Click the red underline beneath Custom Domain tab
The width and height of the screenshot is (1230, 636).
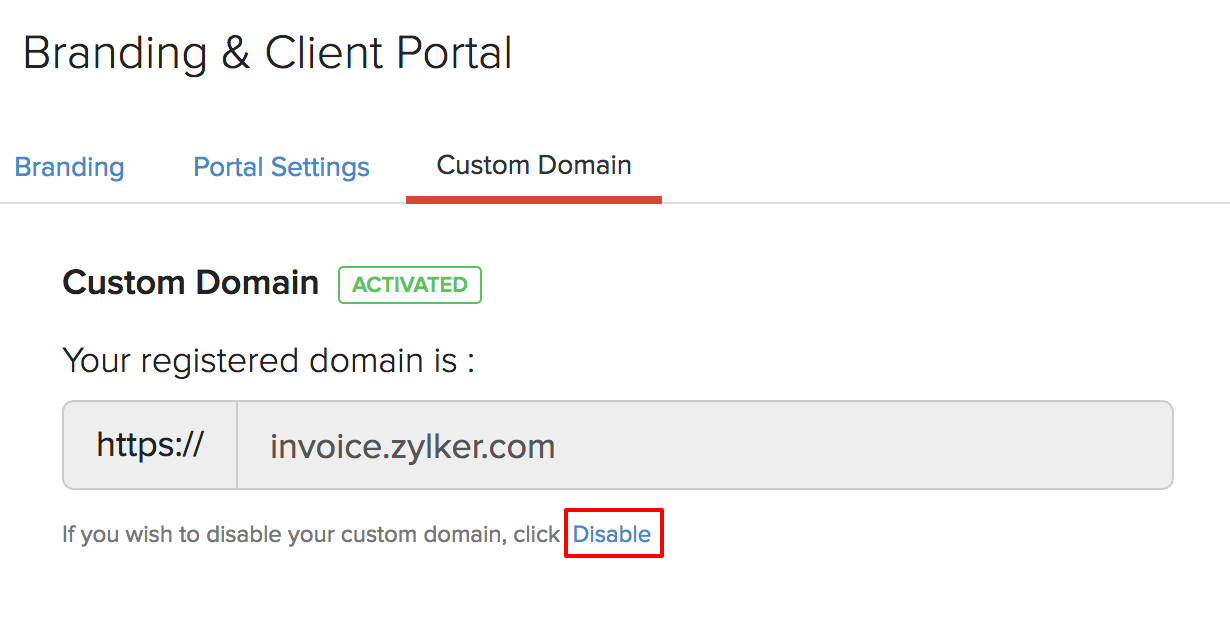pyautogui.click(x=533, y=200)
